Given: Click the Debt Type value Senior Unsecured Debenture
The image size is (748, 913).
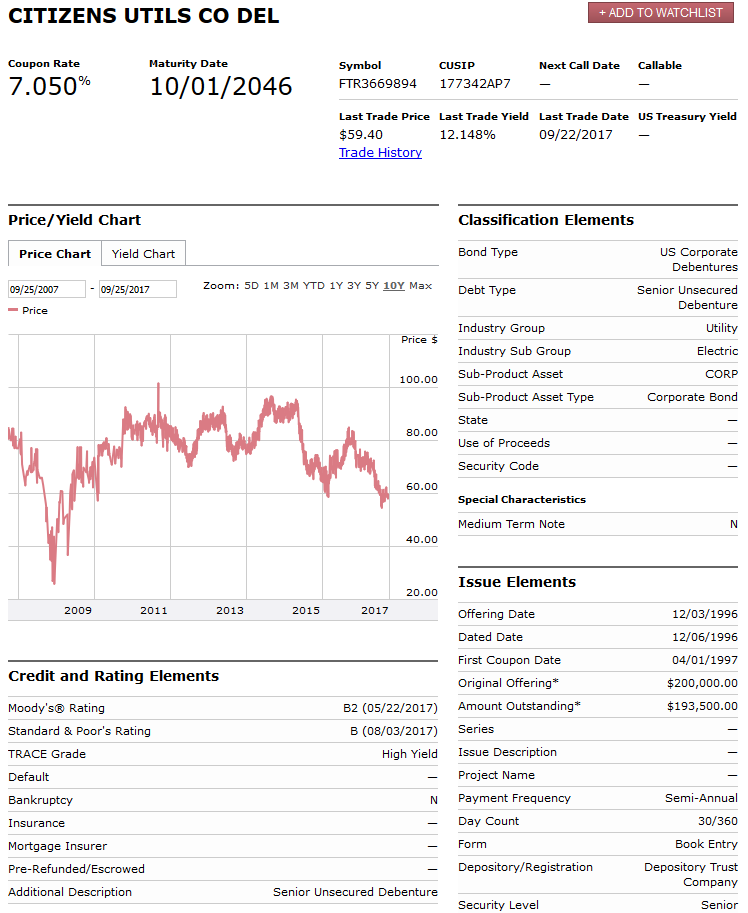Looking at the screenshot, I should pyautogui.click(x=687, y=298).
